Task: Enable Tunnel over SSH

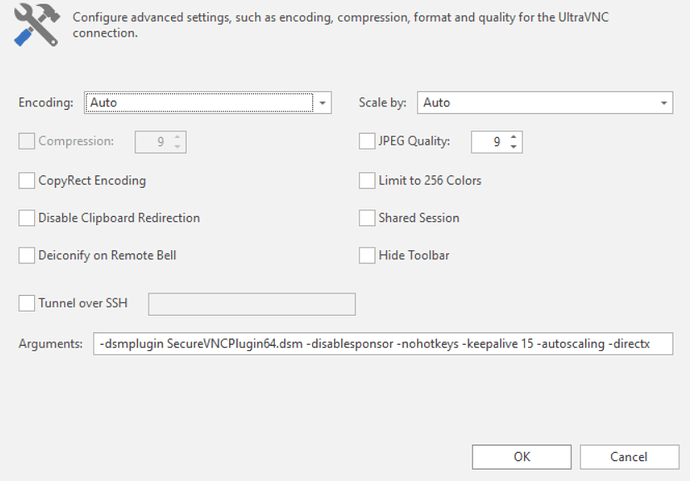Action: pos(27,301)
